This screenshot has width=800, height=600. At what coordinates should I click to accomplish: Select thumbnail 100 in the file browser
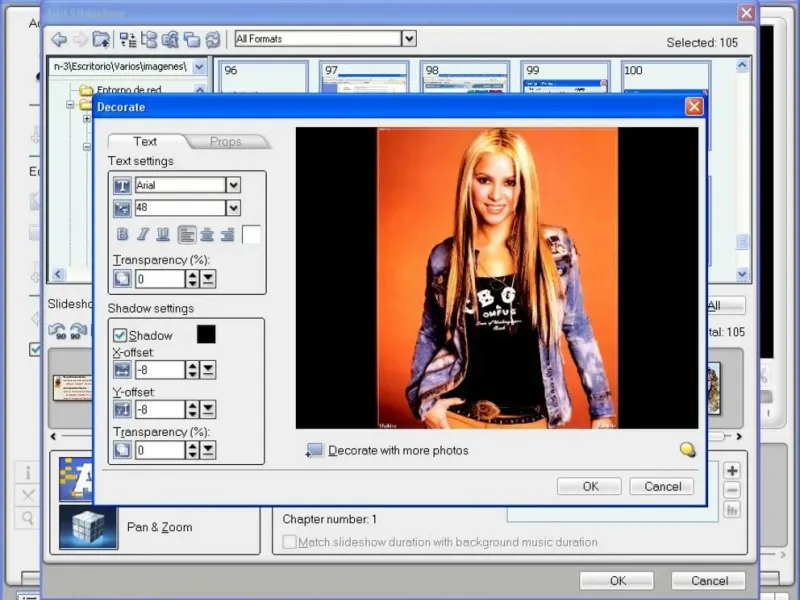[666, 77]
